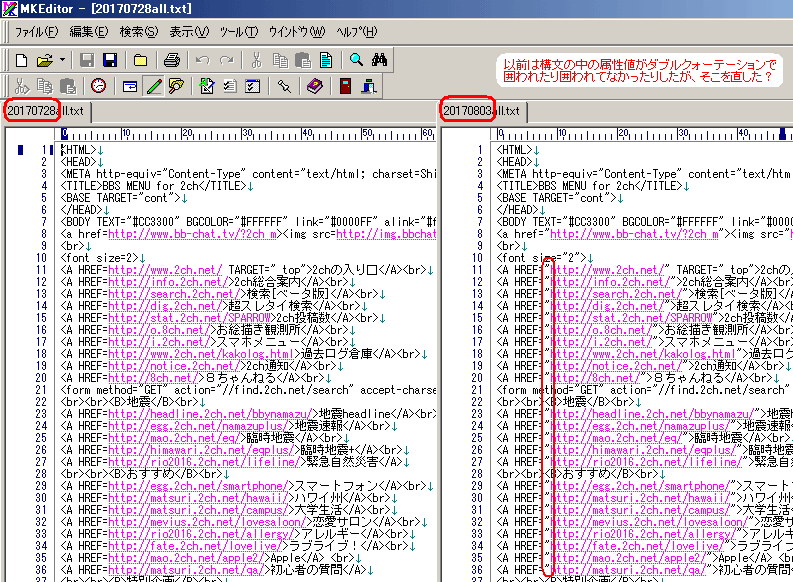Click the grayed-out Save icon
Image resolution: width=793 pixels, height=582 pixels.
point(87,60)
